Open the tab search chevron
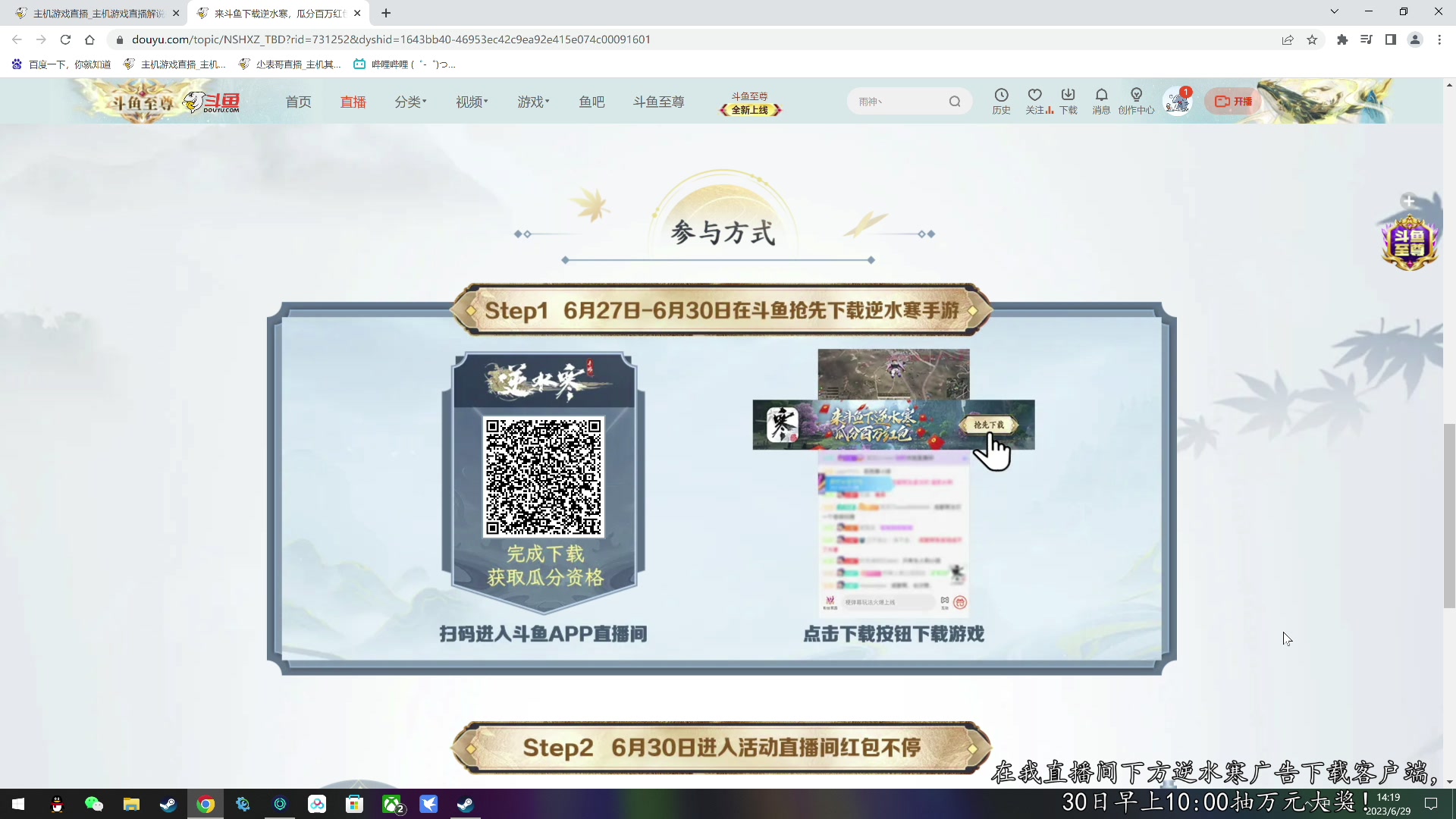 [x=1335, y=11]
